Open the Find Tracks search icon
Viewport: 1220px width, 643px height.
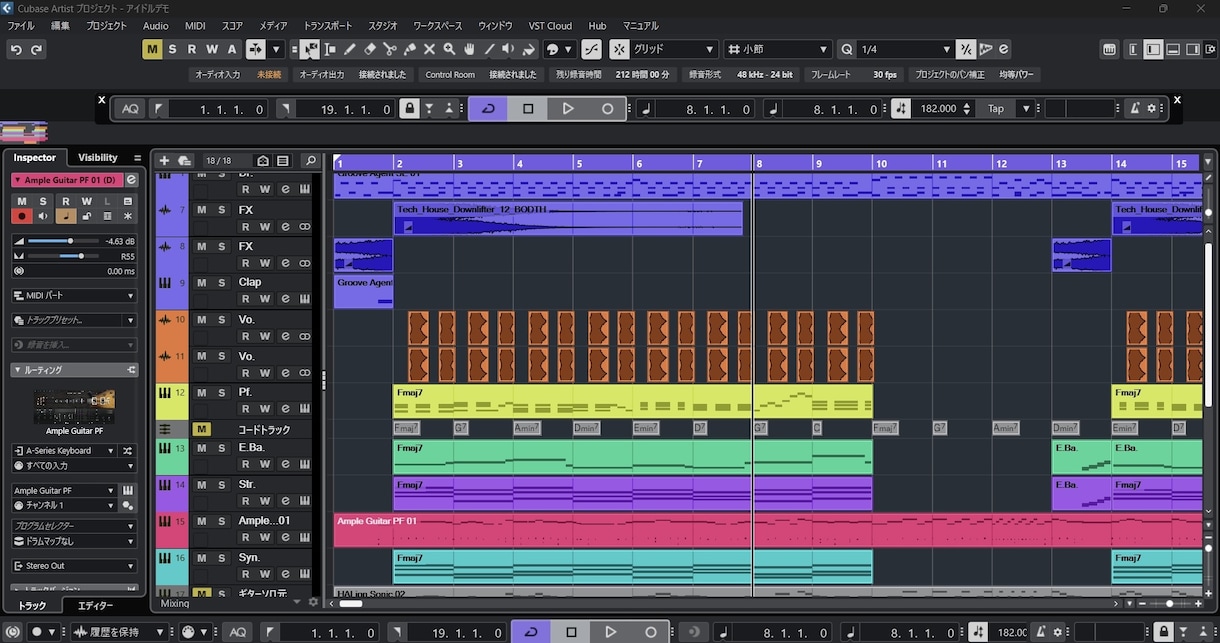pyautogui.click(x=311, y=160)
